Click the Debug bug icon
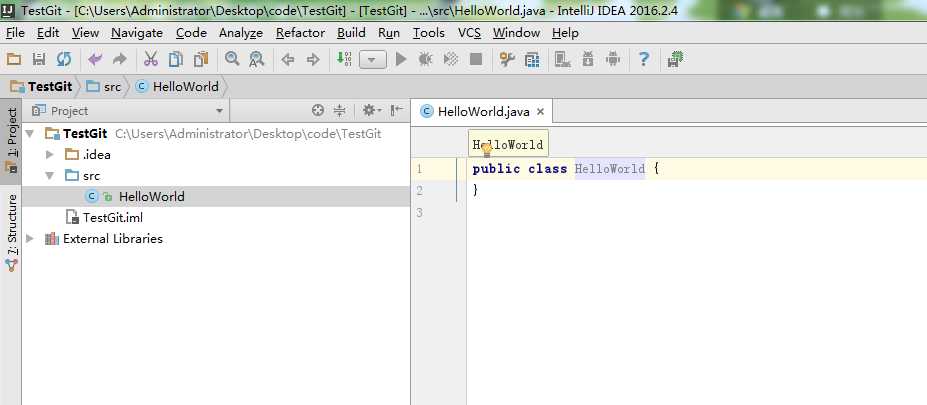The height and width of the screenshot is (405, 927). click(426, 59)
